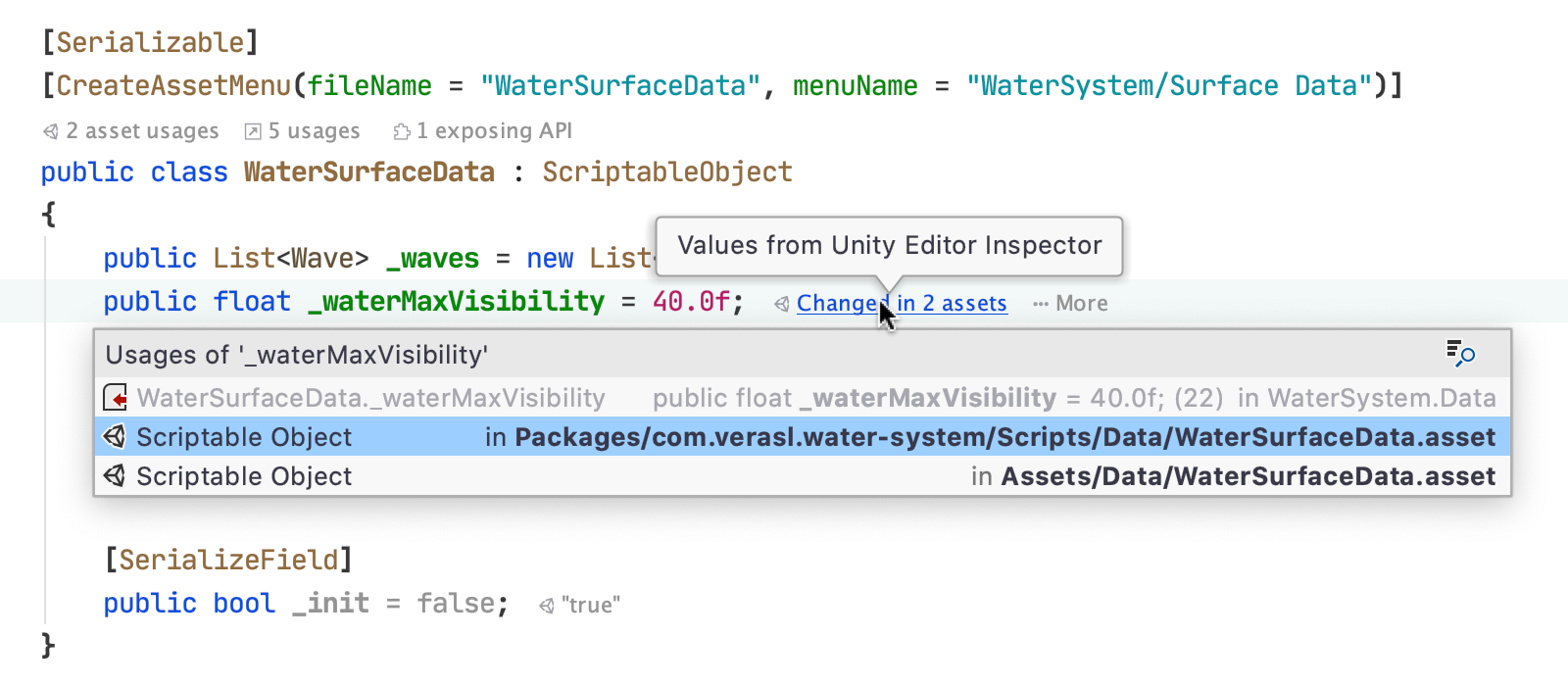Click the Unity icon beside '2 asset usages'
This screenshot has width=1568, height=686.
(x=51, y=131)
